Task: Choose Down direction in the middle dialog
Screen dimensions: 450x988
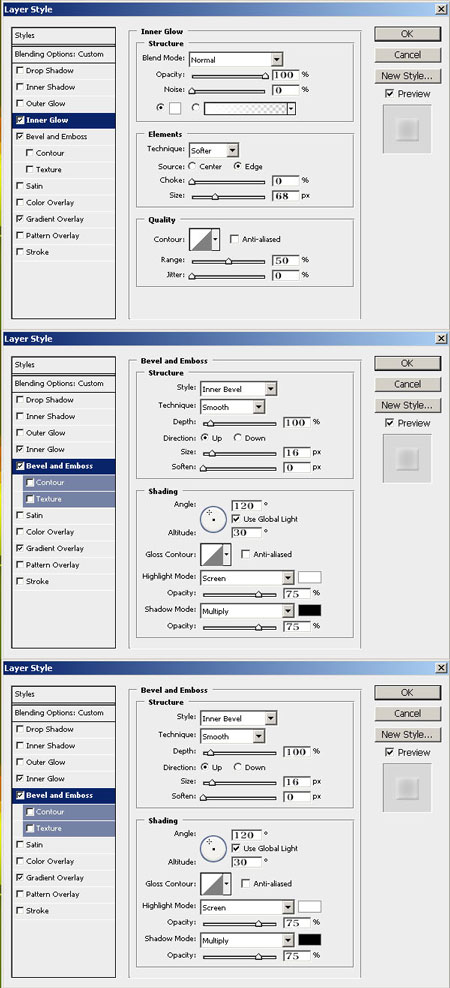Action: 238,438
